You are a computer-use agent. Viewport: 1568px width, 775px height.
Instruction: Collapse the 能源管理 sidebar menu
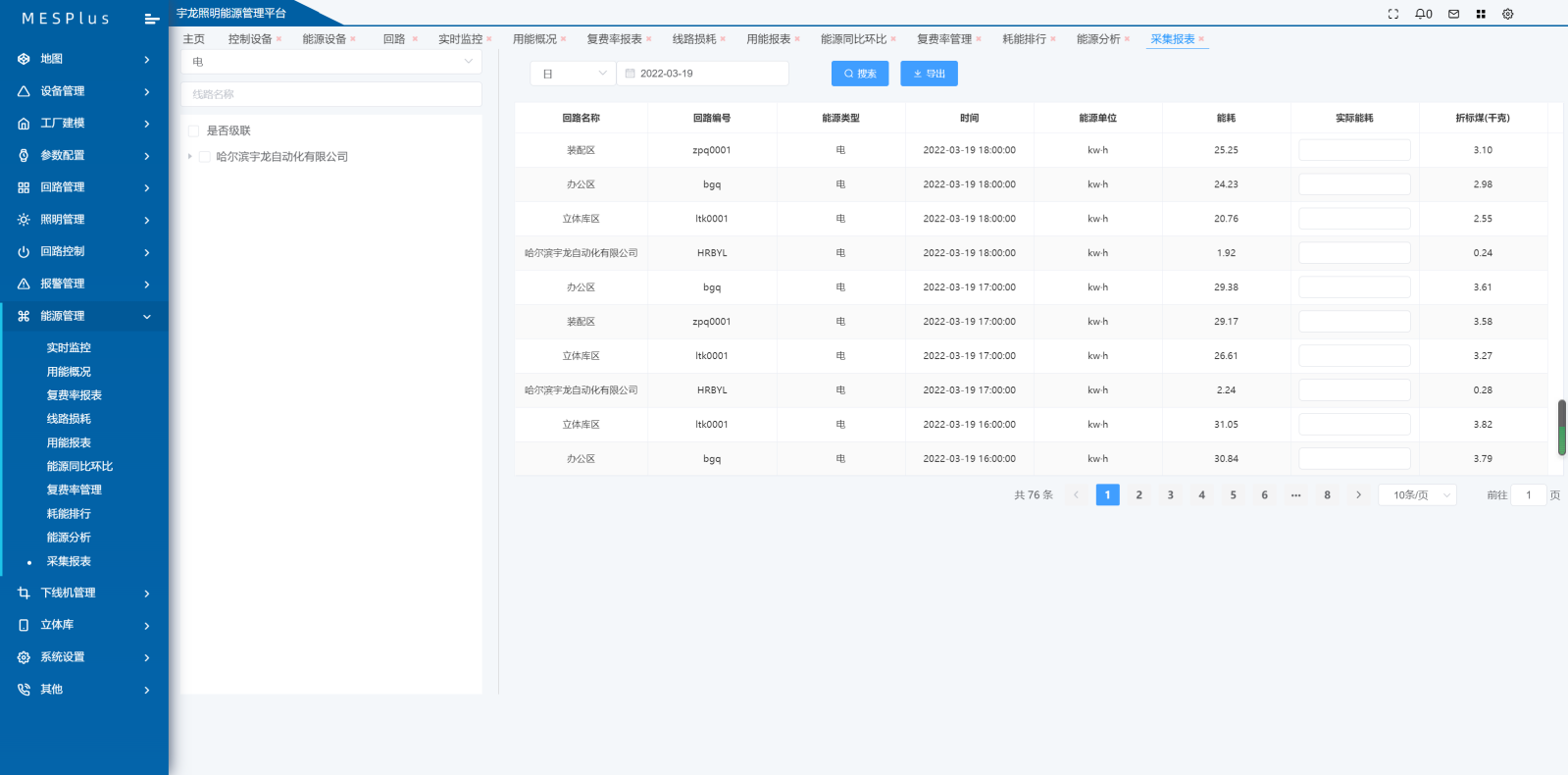coord(147,316)
